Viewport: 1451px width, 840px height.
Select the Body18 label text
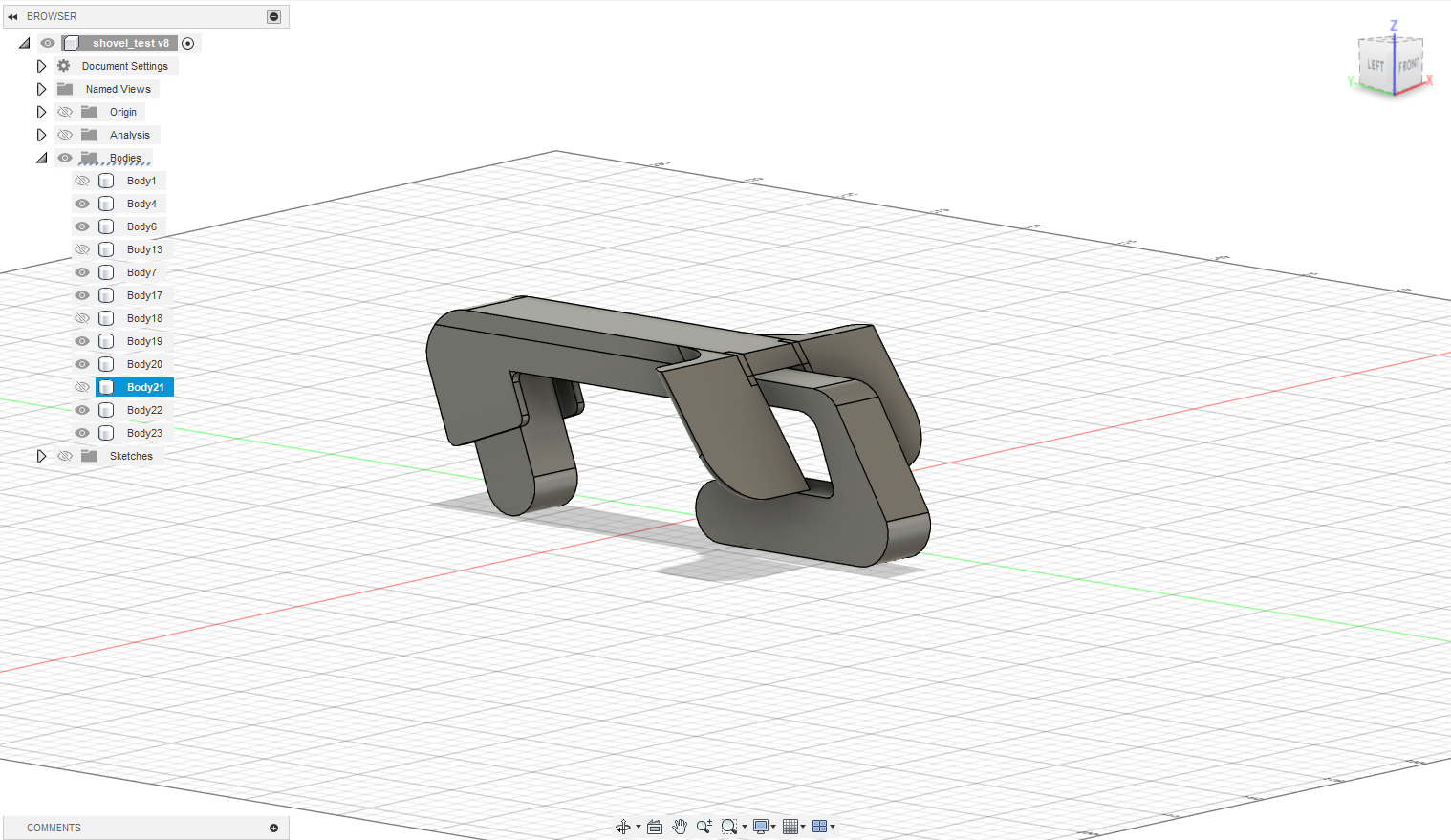click(x=144, y=318)
